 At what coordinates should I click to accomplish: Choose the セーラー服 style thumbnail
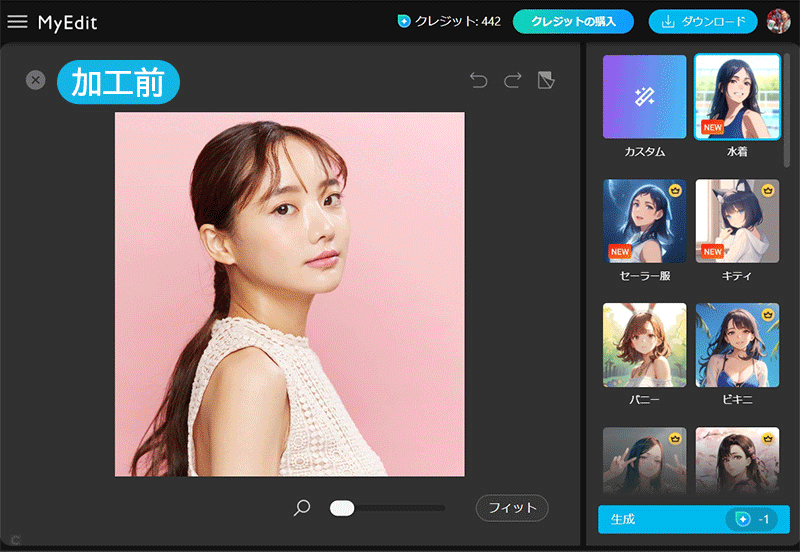[644, 221]
